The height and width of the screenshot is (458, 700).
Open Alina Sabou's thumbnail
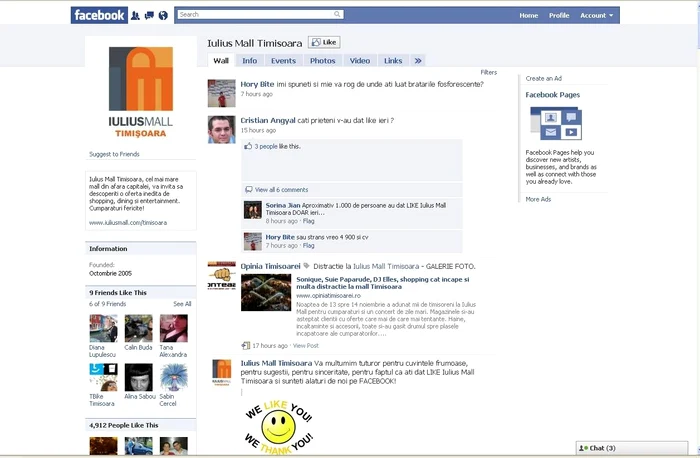pos(139,377)
